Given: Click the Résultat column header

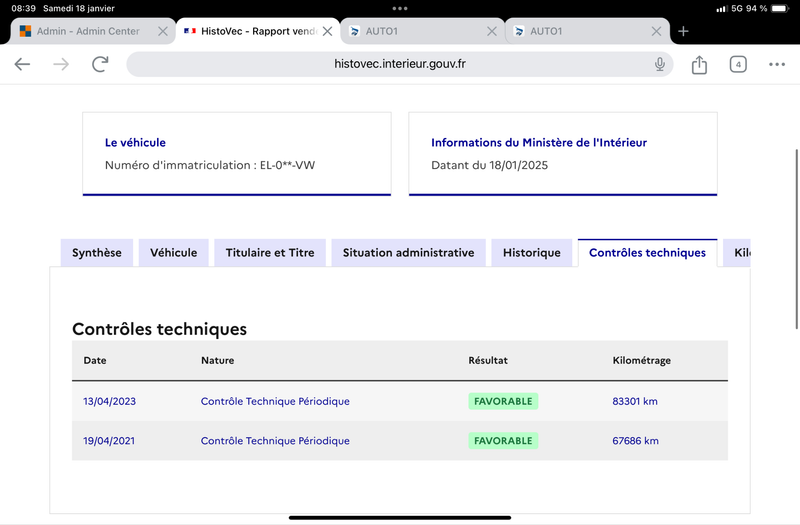Looking at the screenshot, I should click(x=488, y=360).
